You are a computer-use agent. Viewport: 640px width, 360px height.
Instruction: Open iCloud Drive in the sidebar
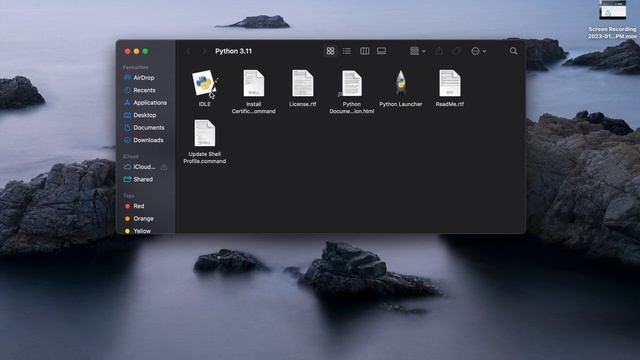pos(140,167)
